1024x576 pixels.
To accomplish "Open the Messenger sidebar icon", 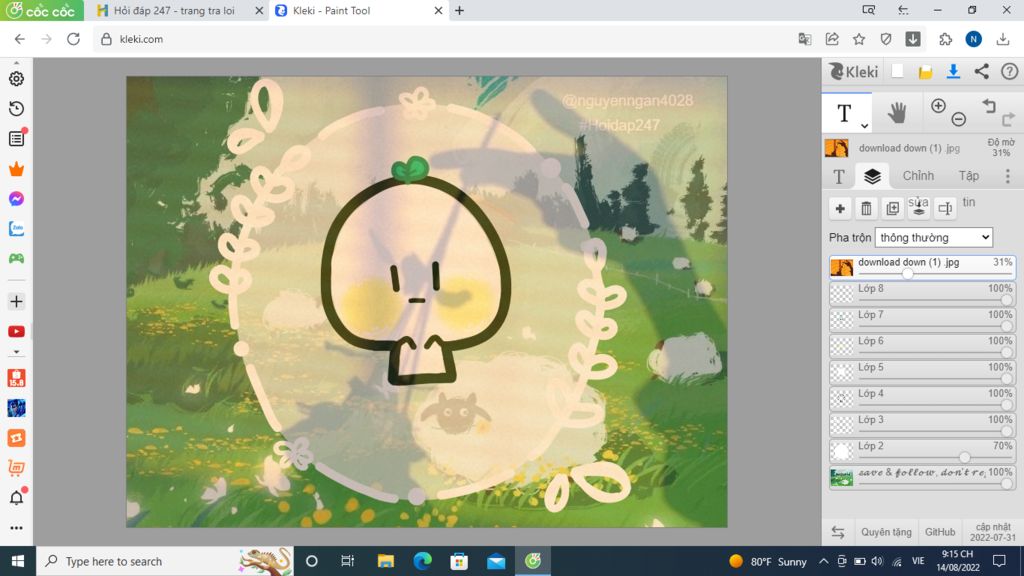I will click(x=16, y=199).
